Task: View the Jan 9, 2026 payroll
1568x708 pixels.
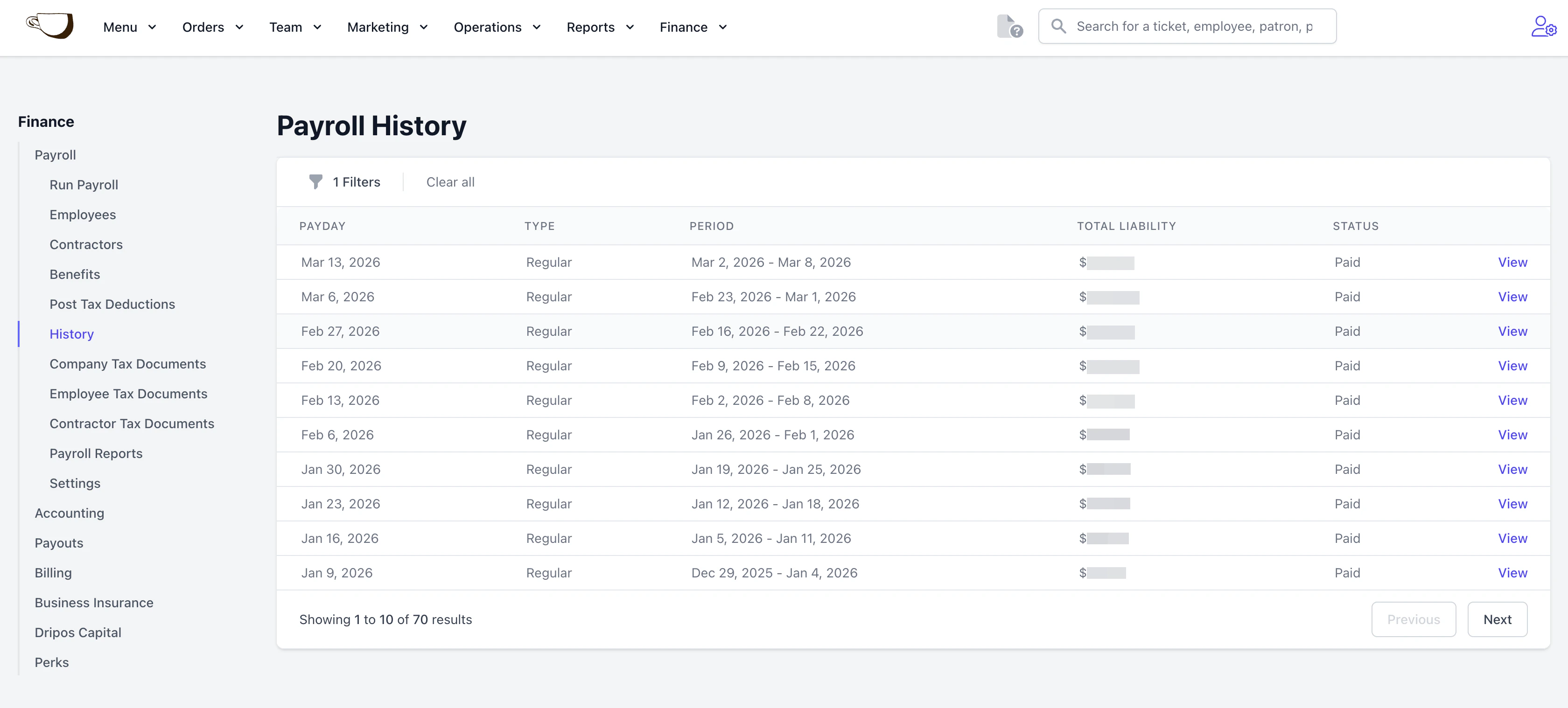Action: coord(1512,573)
